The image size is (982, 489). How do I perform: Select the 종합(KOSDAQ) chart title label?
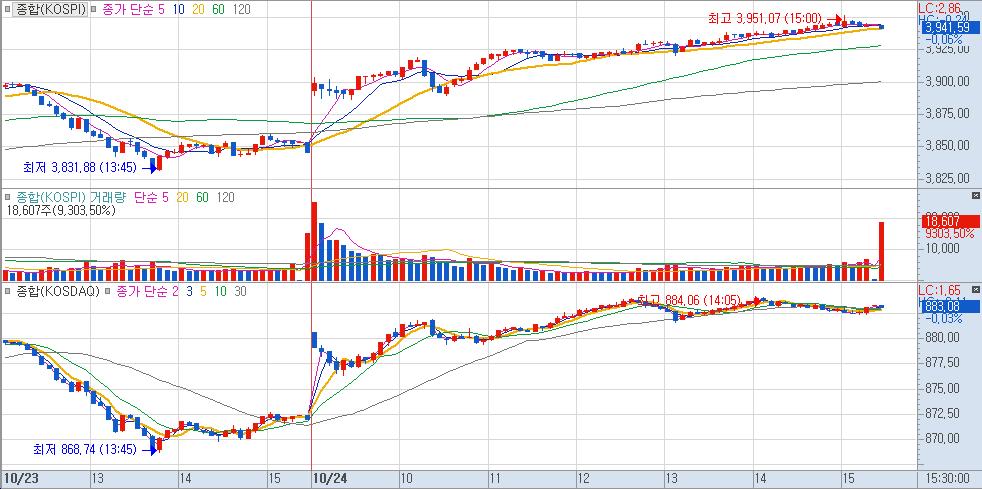click(x=57, y=291)
